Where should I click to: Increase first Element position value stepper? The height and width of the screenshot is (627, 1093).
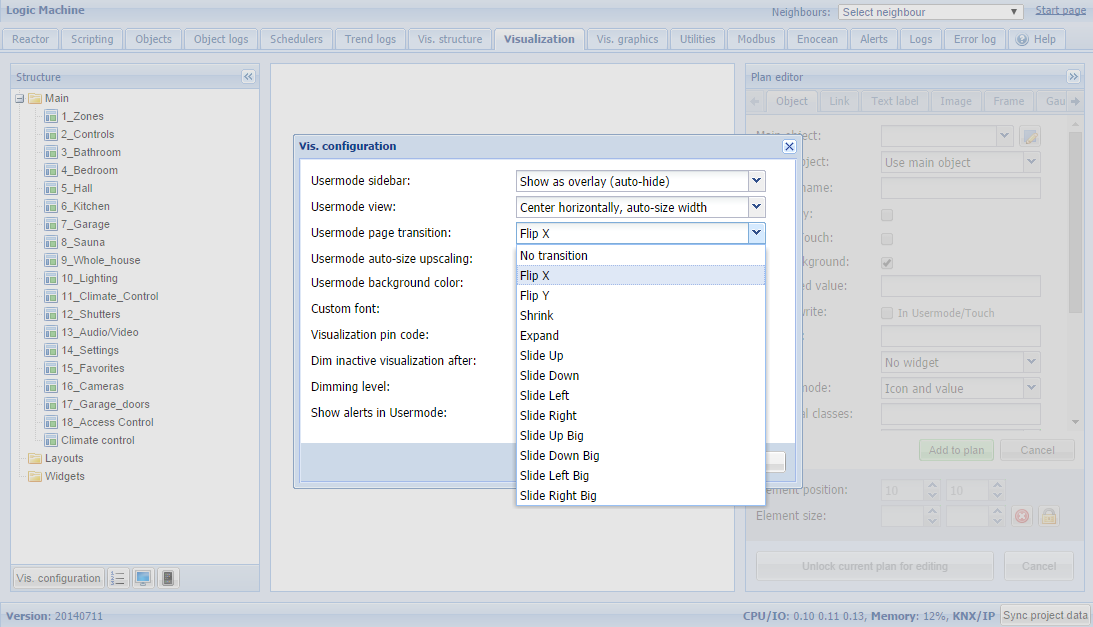(x=932, y=485)
